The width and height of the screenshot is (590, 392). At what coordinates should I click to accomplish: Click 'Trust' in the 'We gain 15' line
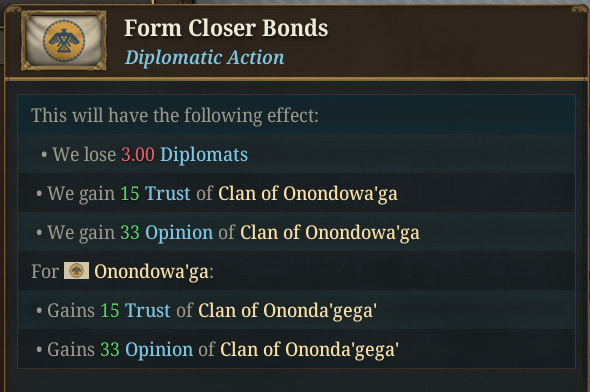(167, 193)
